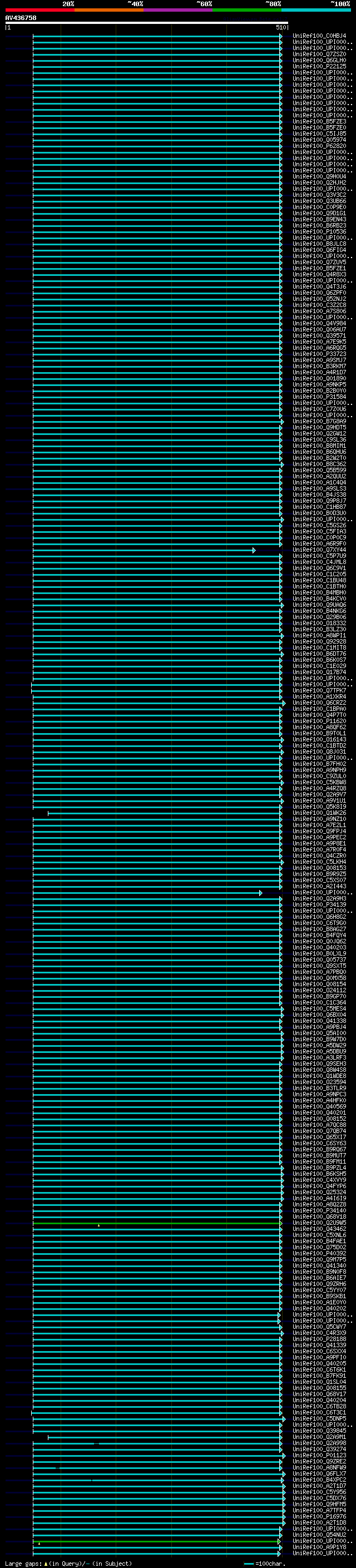Select hit label UniRef100_Q7TPK7

pos(319,691)
